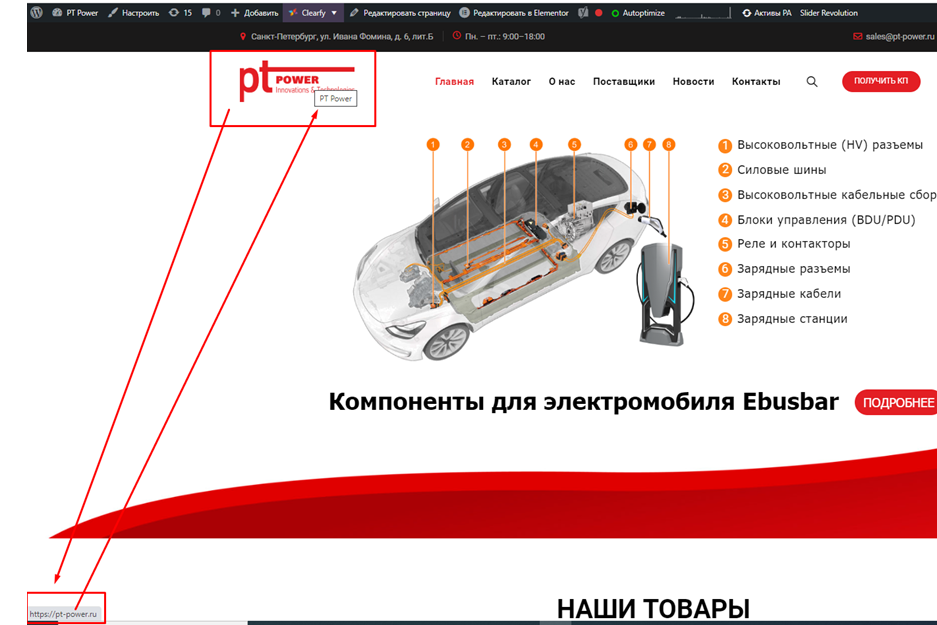Open PT Power site dashboard
This screenshot has width=937, height=625.
click(75, 13)
